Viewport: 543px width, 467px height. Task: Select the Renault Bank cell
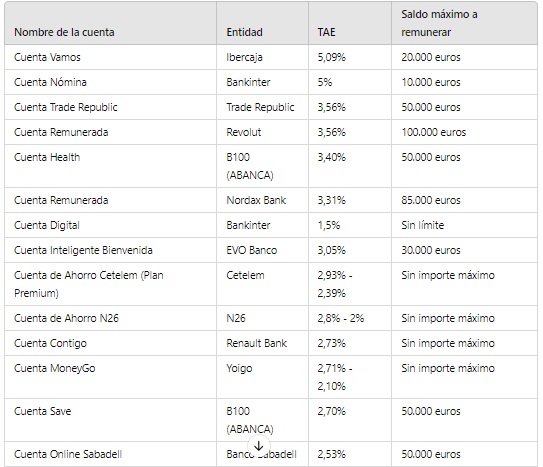pyautogui.click(x=256, y=343)
